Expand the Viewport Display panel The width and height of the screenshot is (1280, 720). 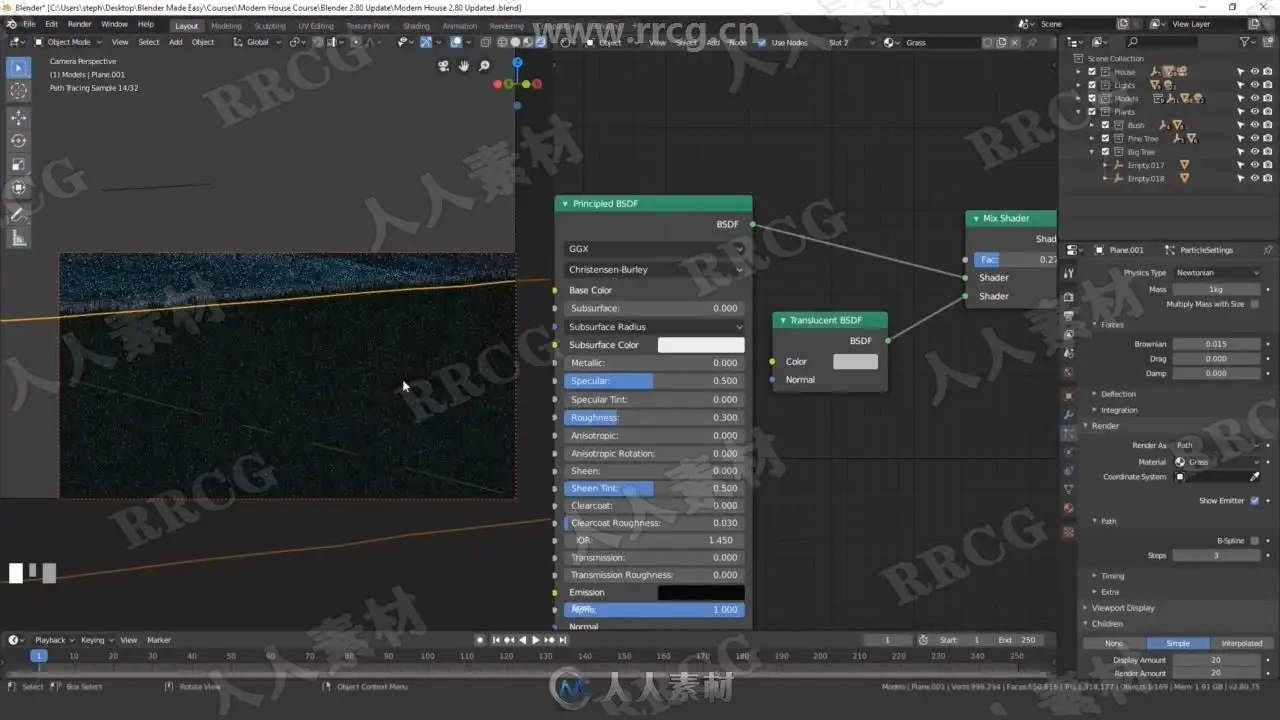[1123, 608]
